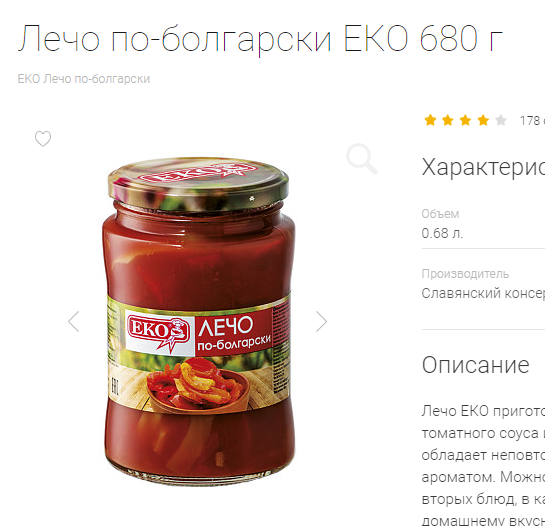The image size is (545, 526).
Task: Click the ЕКО Лечо по-болгарски breadcrumb text
Action: 84,79
